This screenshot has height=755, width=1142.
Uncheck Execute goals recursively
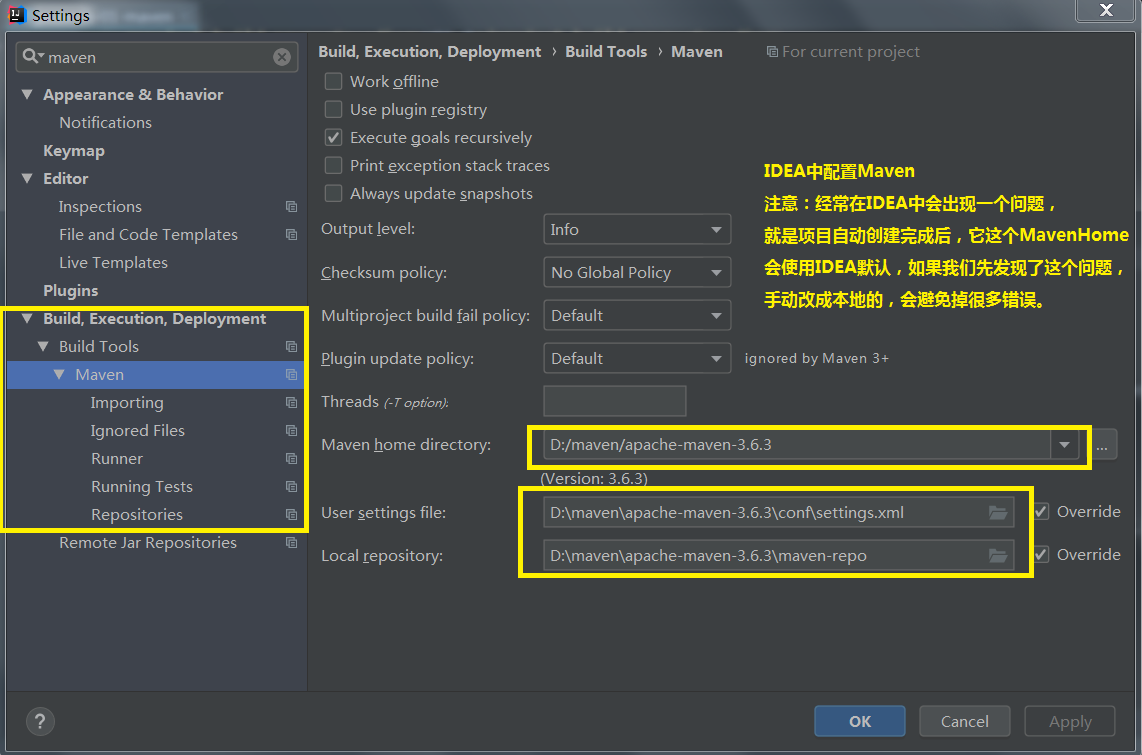point(334,137)
